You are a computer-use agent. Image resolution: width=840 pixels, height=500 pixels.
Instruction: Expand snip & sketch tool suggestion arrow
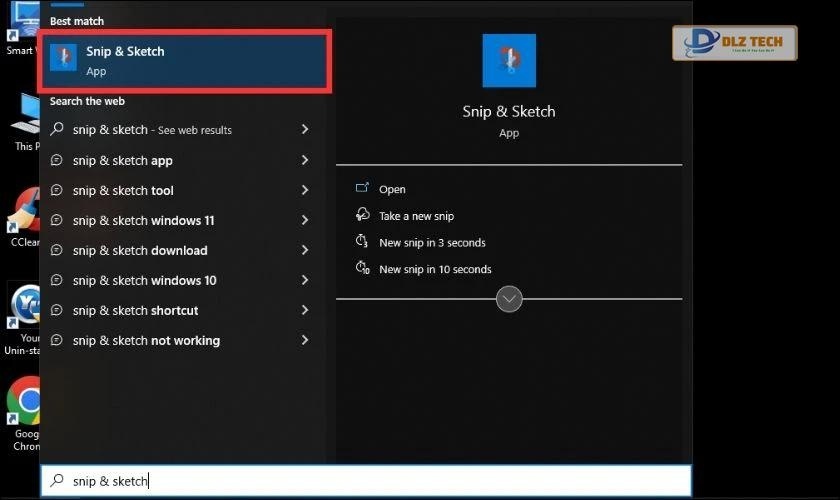pyautogui.click(x=304, y=190)
